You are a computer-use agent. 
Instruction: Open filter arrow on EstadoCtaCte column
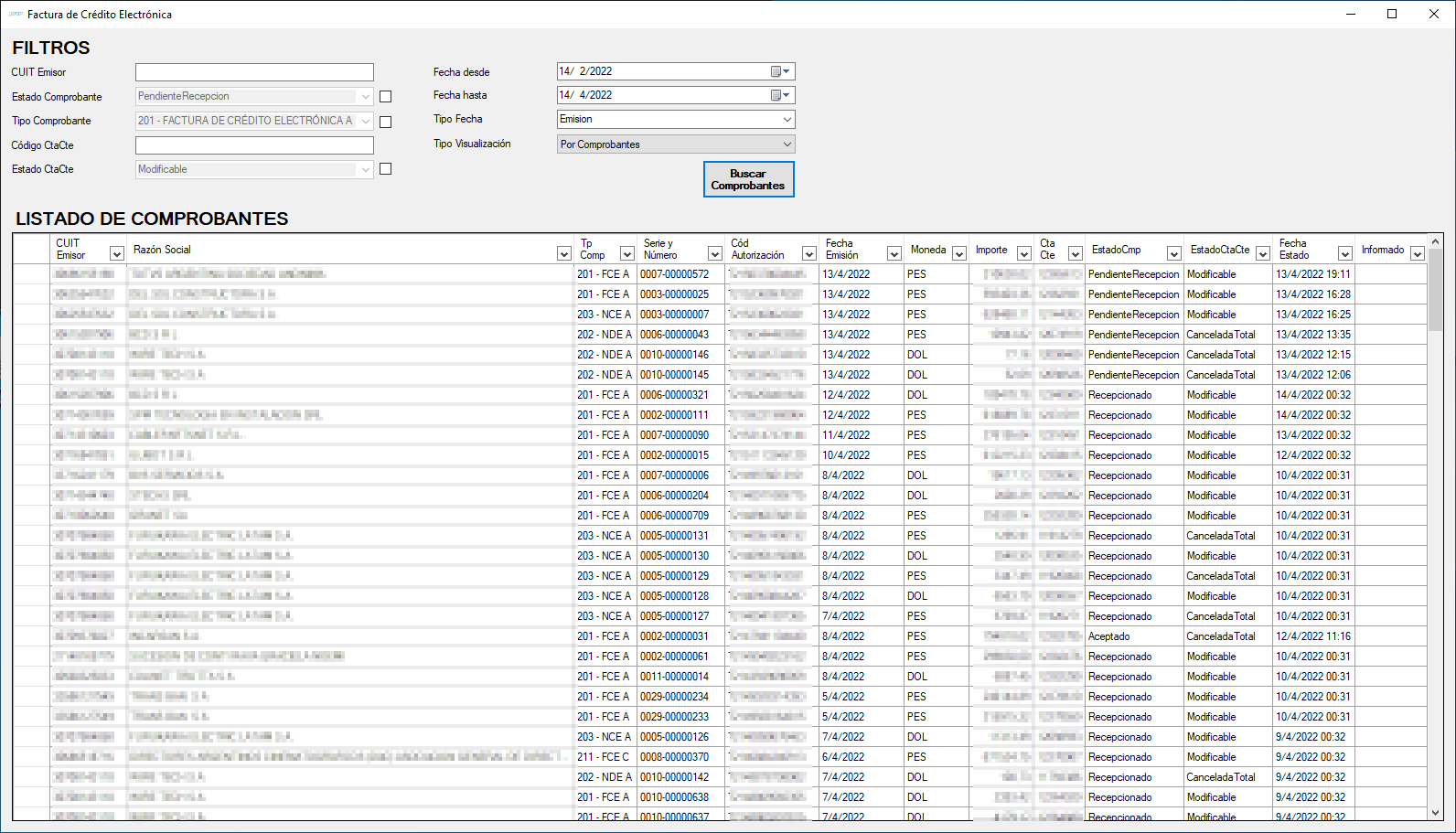click(x=1262, y=254)
